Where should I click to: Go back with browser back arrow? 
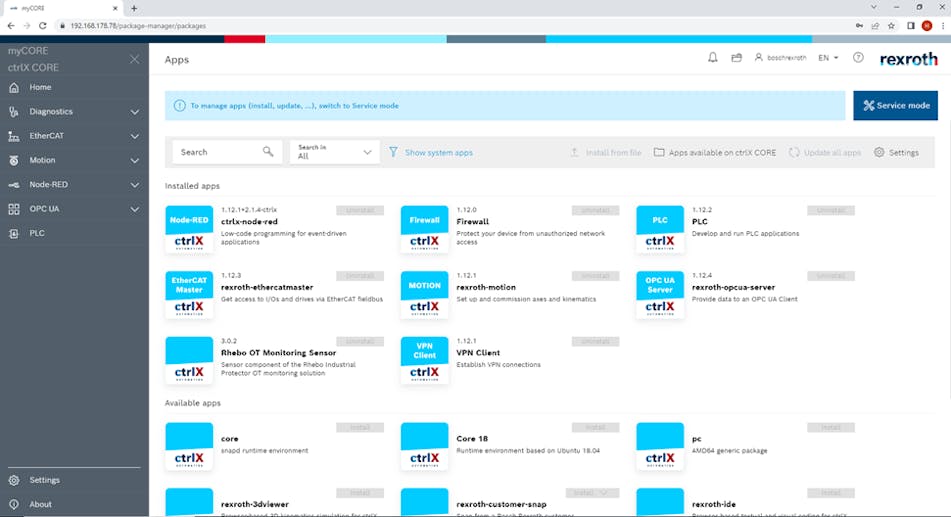point(11,25)
